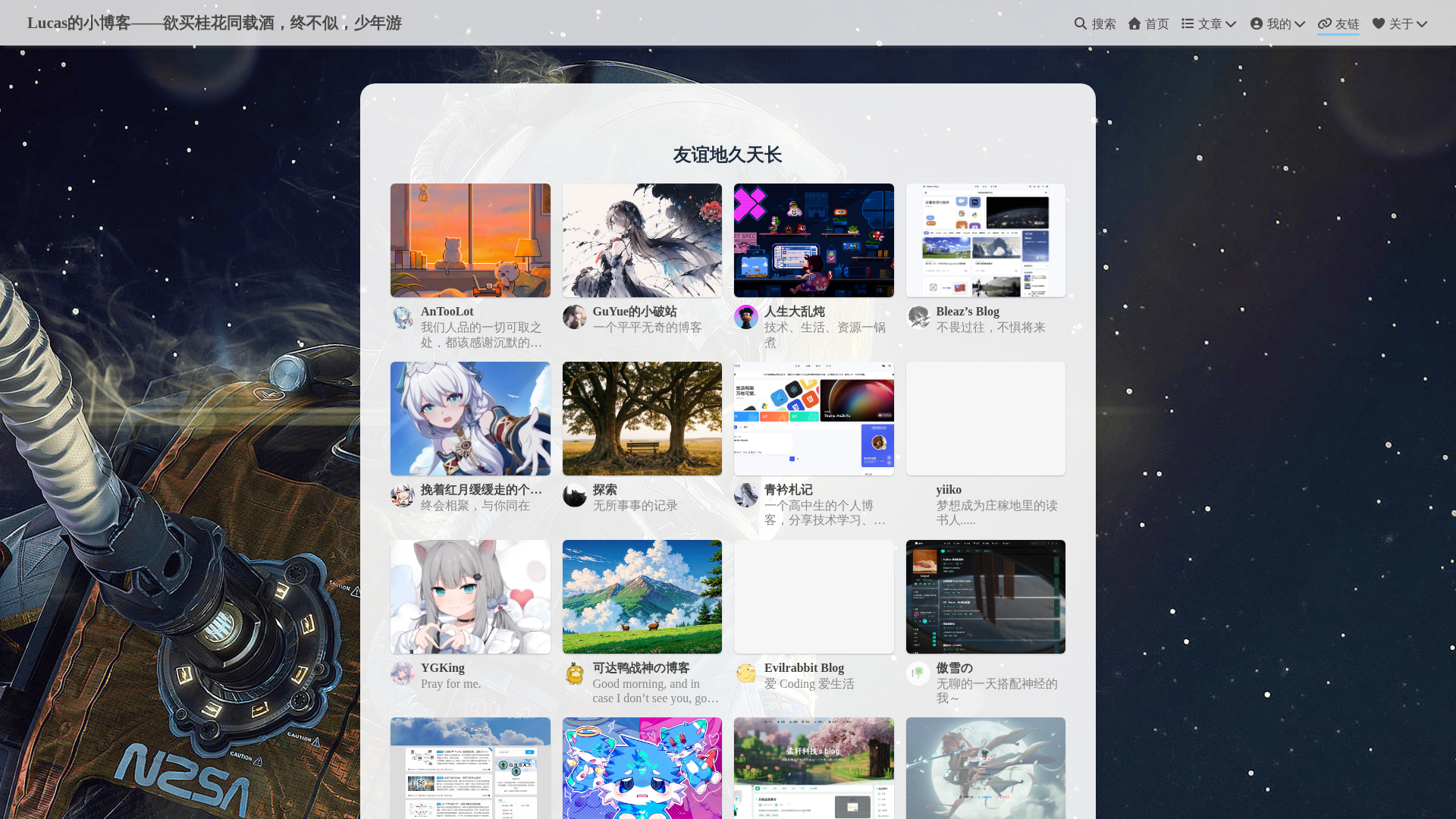Click 'Pray for me.' description
The width and height of the screenshot is (1456, 819).
coord(451,684)
